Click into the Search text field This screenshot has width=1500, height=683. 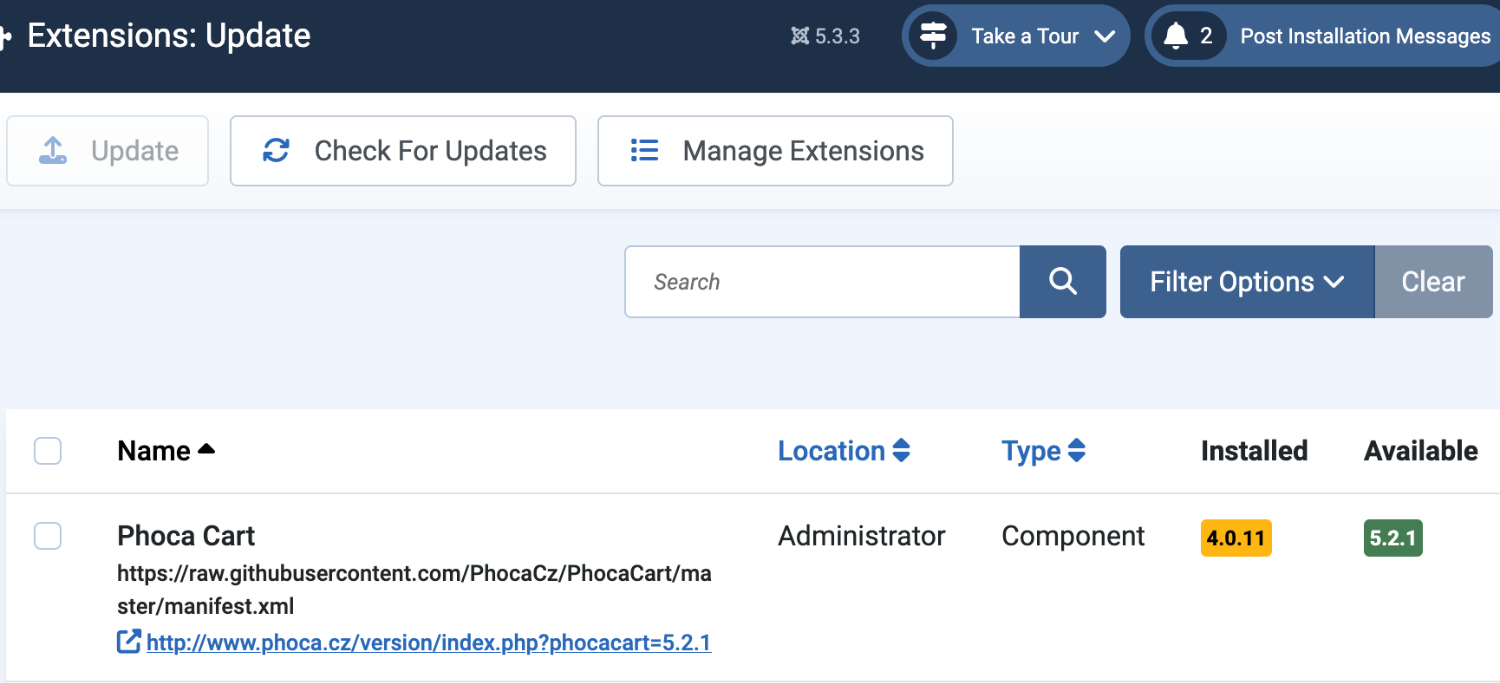[x=822, y=282]
